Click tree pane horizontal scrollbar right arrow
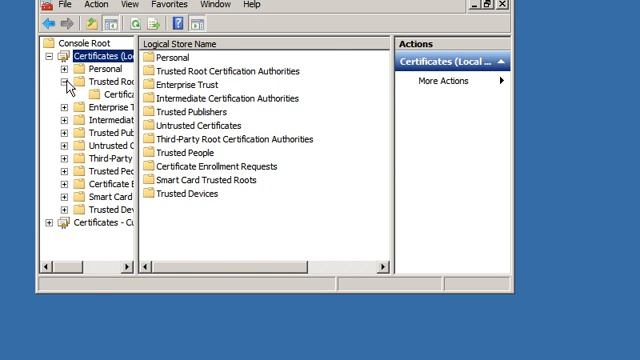The height and width of the screenshot is (360, 640). (127, 267)
